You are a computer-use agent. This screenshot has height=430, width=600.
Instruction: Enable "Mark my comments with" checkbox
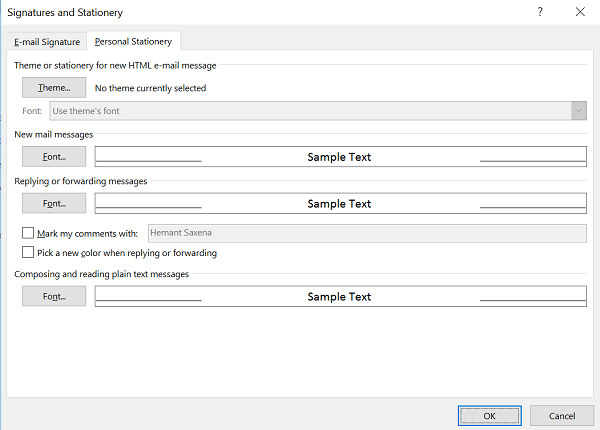pos(28,233)
